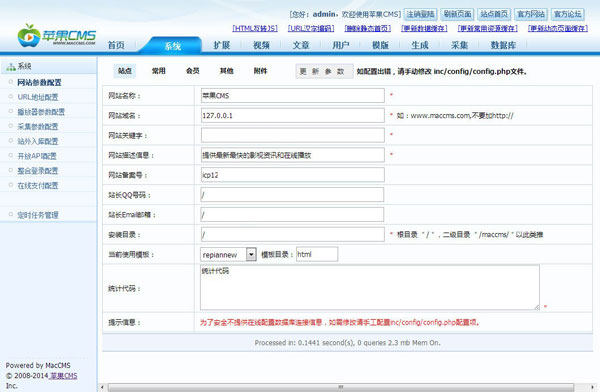Focus the 安装目录 input field
Screen dimensions: 600x392
pos(293,235)
